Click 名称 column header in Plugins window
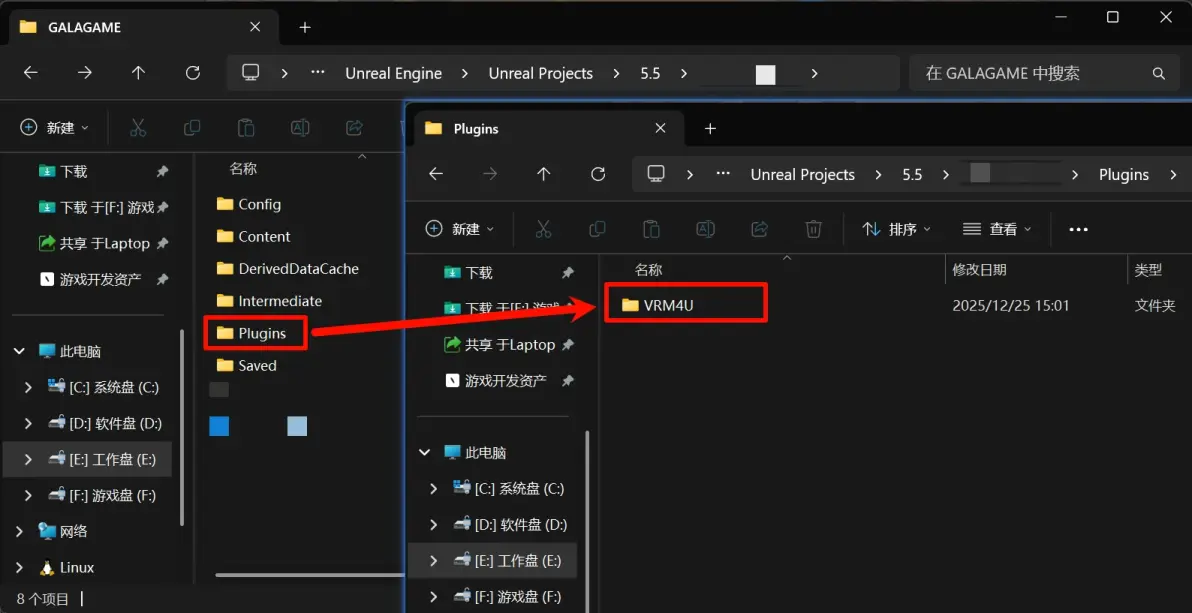 click(x=648, y=269)
